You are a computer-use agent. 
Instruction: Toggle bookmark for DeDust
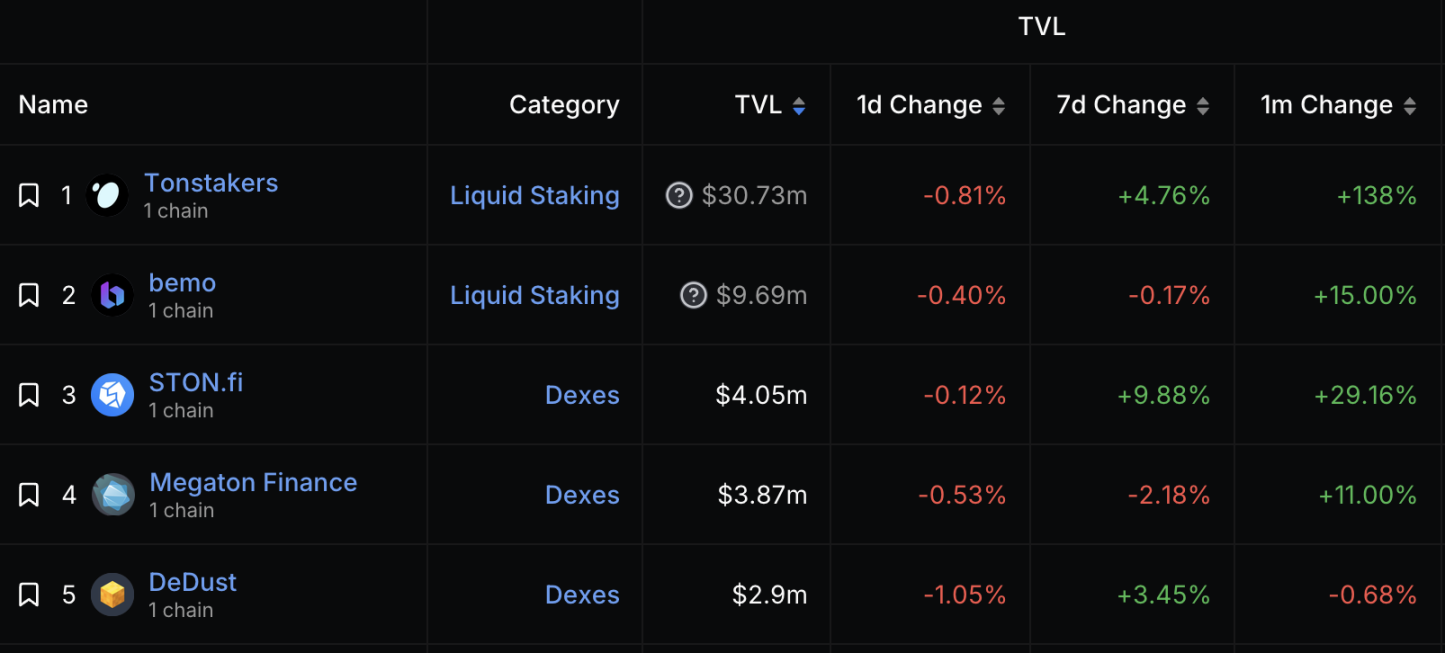point(29,595)
